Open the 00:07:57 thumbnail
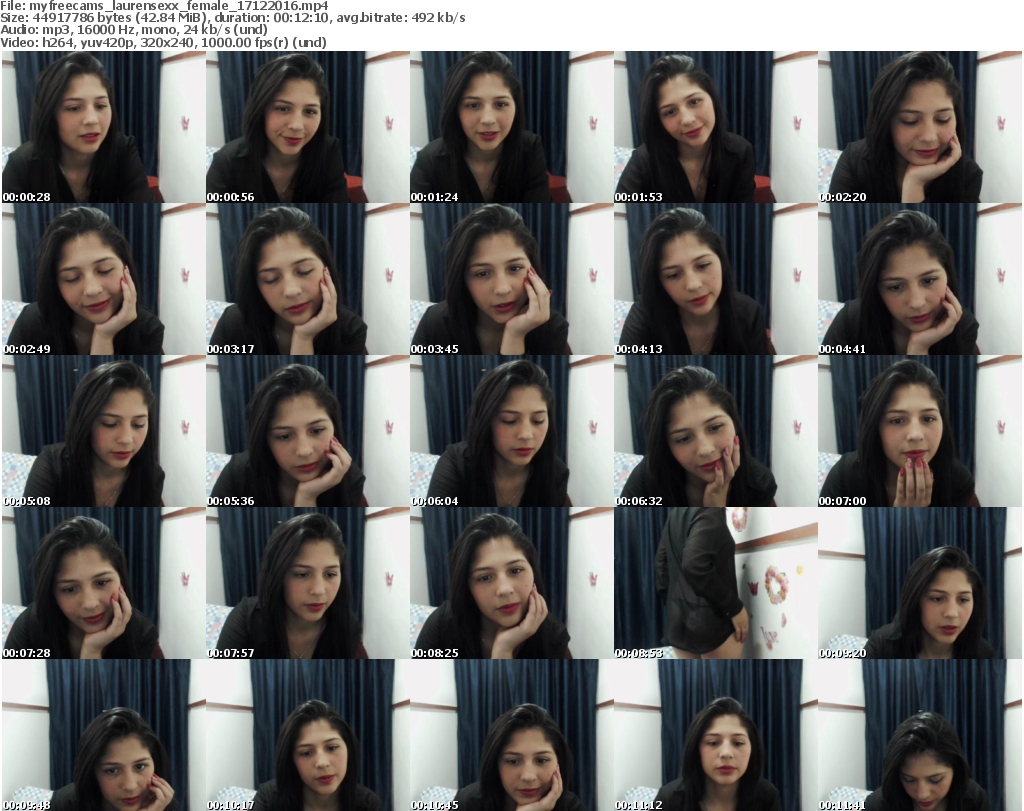 [307, 583]
